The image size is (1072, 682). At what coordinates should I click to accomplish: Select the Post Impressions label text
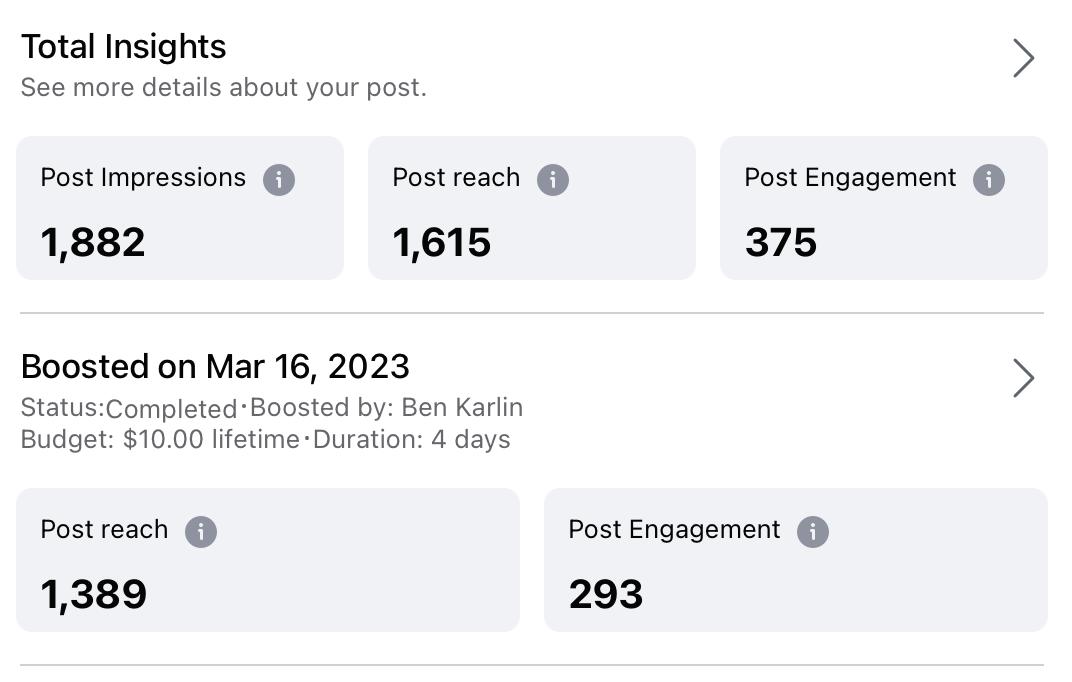[143, 178]
